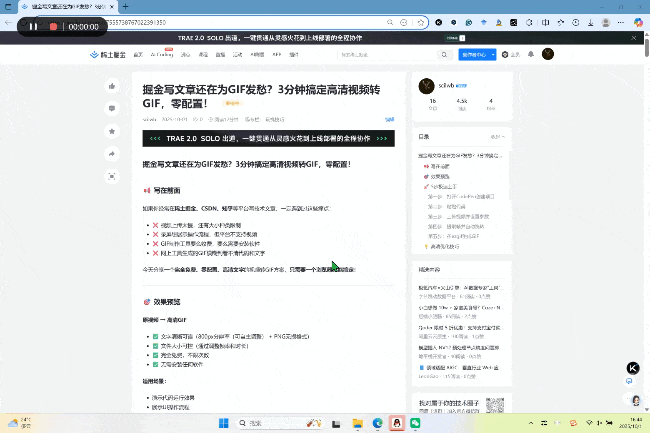Collapse the table of contents expander

click(x=497, y=137)
